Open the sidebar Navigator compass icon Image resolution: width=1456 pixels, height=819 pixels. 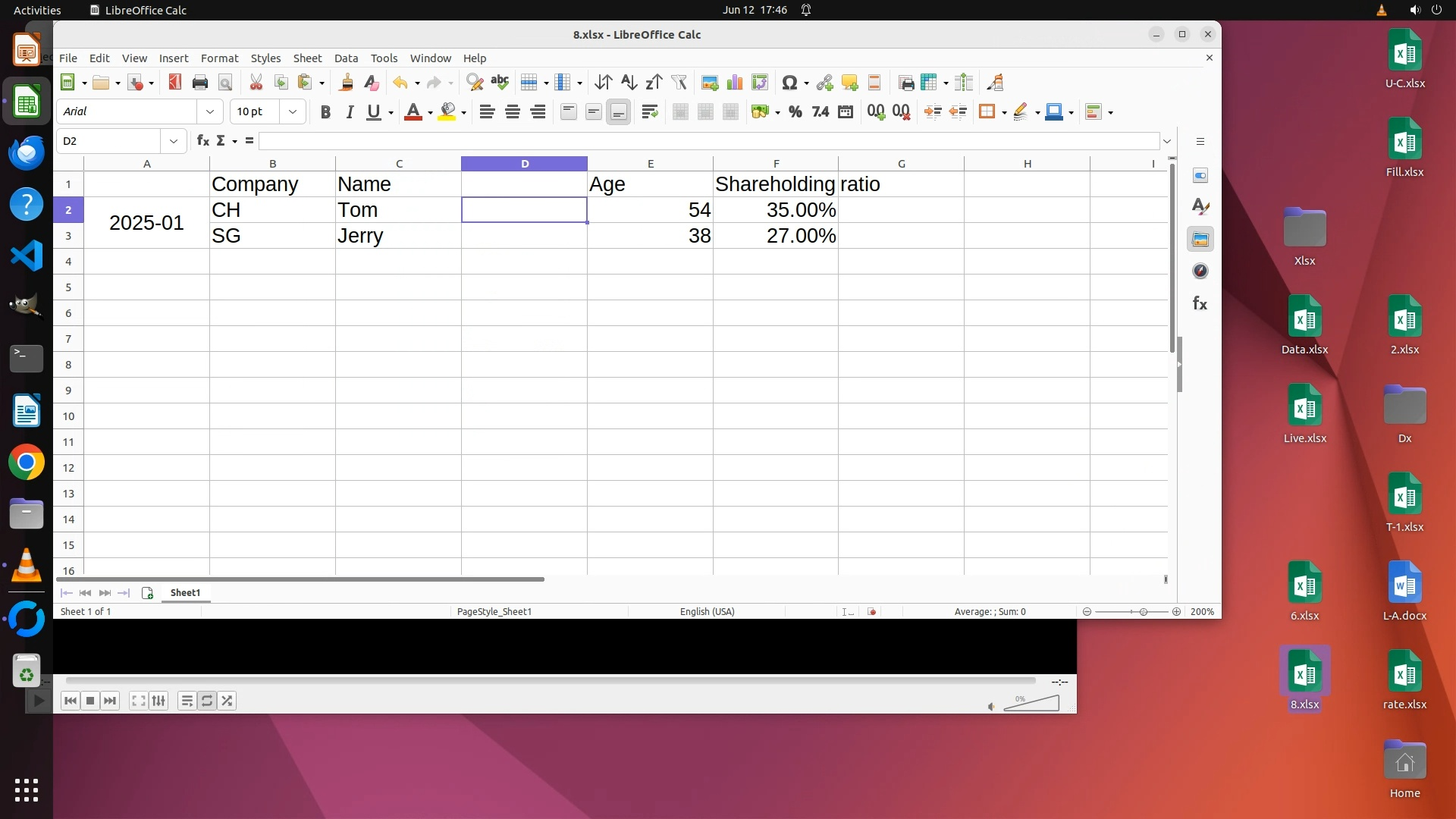point(1200,271)
